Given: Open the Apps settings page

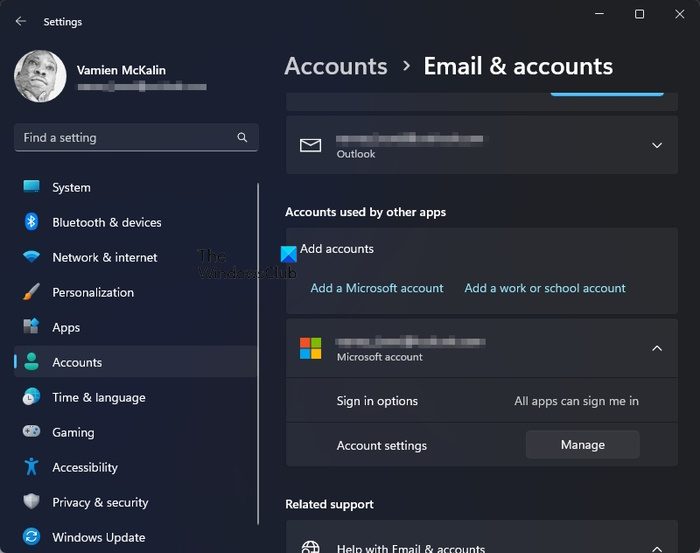Looking at the screenshot, I should 135,327.
